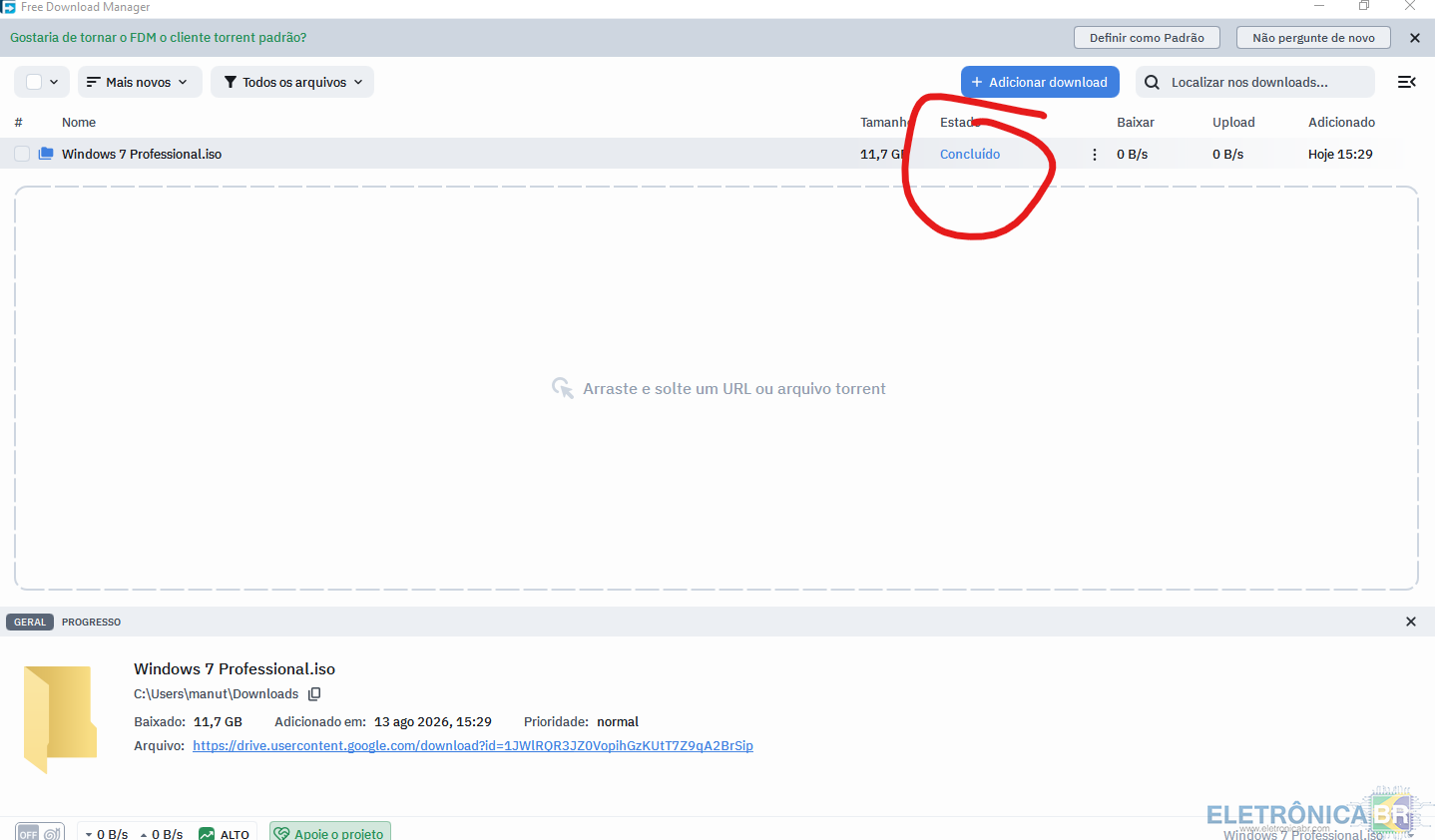Sort by the Baixar column header
The image size is (1435, 840).
pyautogui.click(x=1136, y=122)
